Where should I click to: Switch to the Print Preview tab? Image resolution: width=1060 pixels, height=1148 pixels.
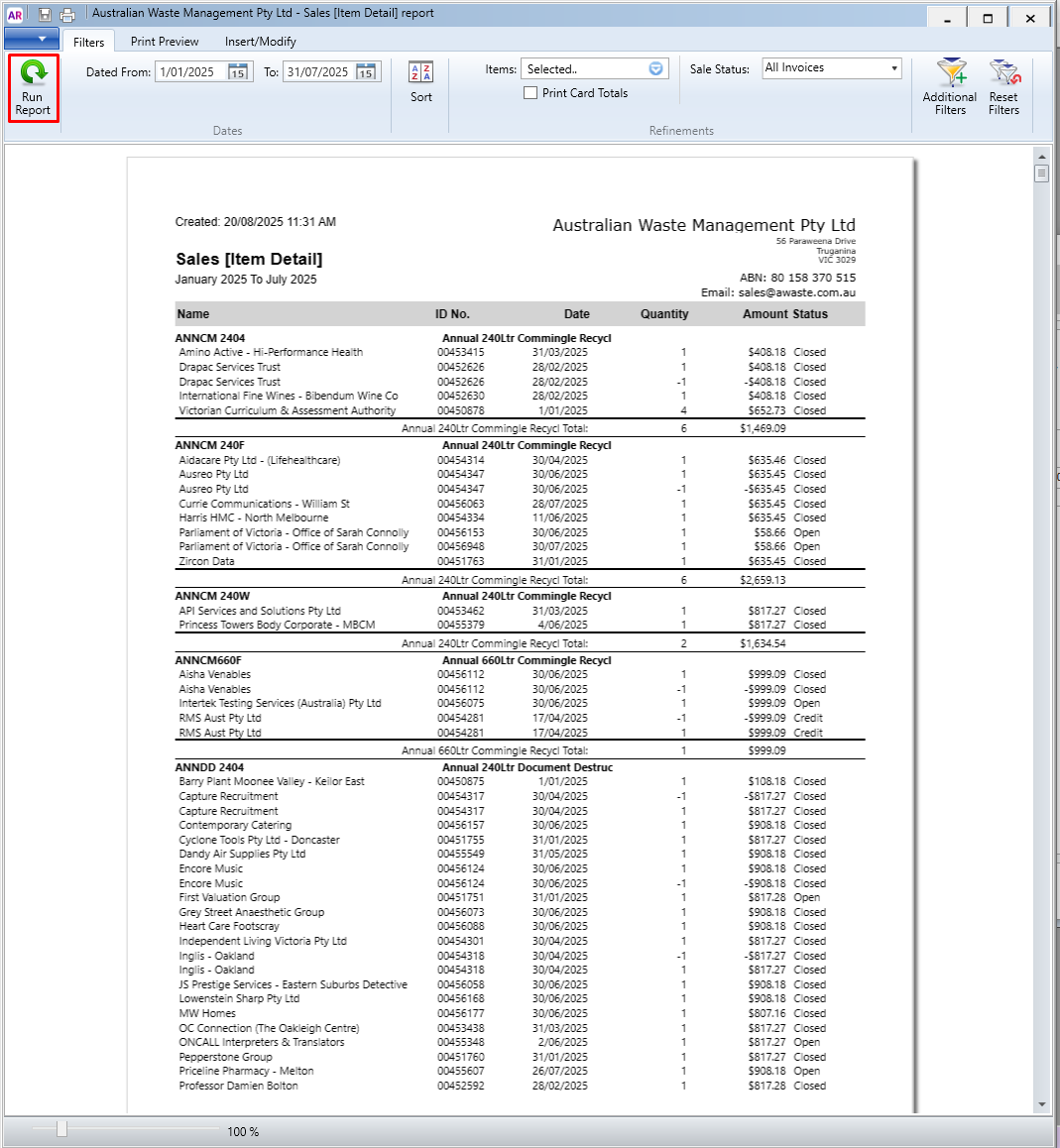pyautogui.click(x=164, y=42)
